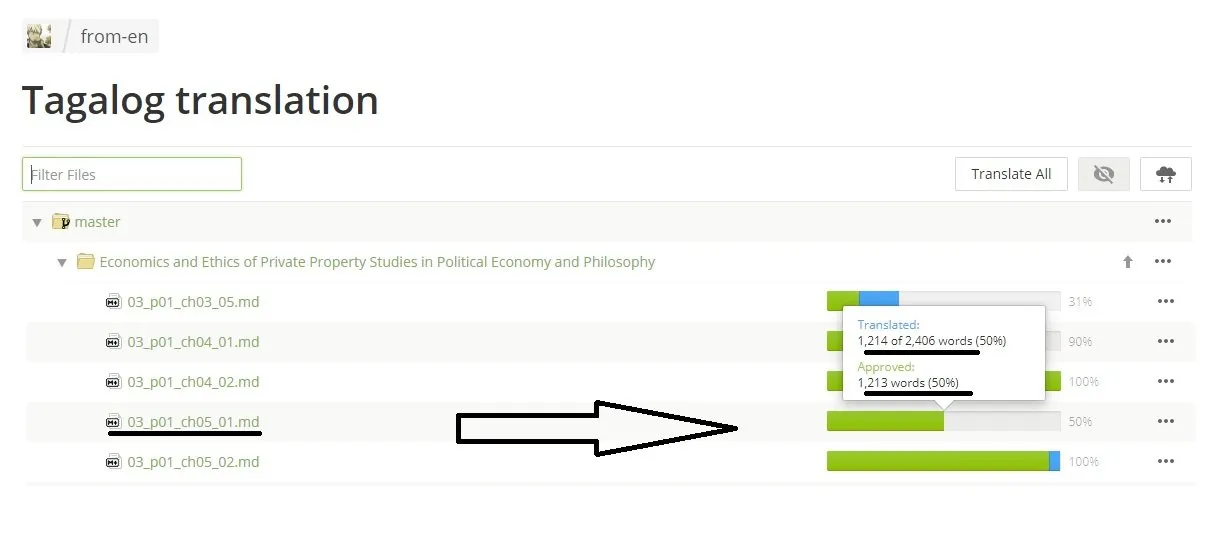This screenshot has width=1218, height=538.
Task: Click the Translate All button
Action: [1011, 174]
